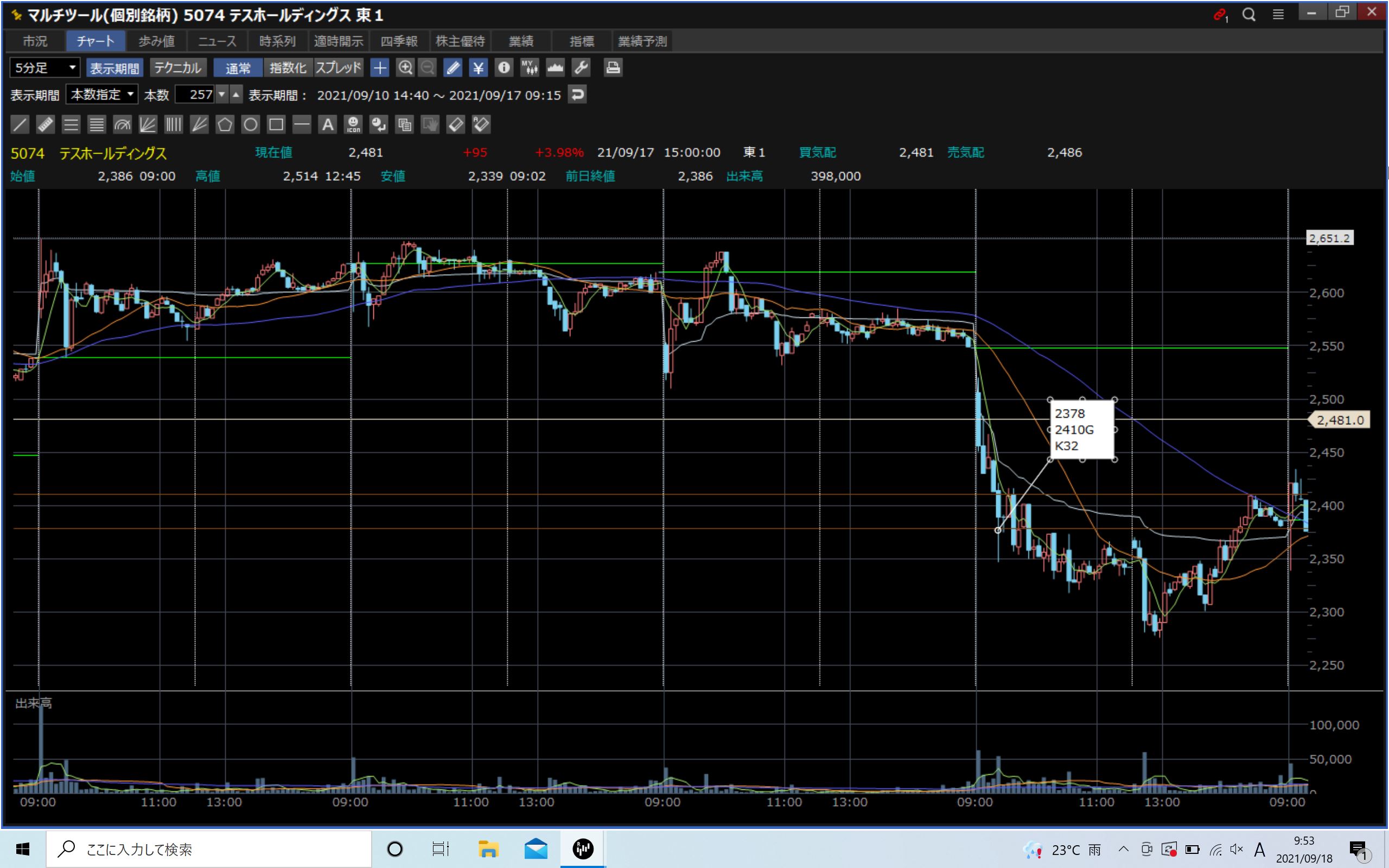Decrease bar count with down arrow
This screenshot has height=868, width=1389.
point(222,94)
